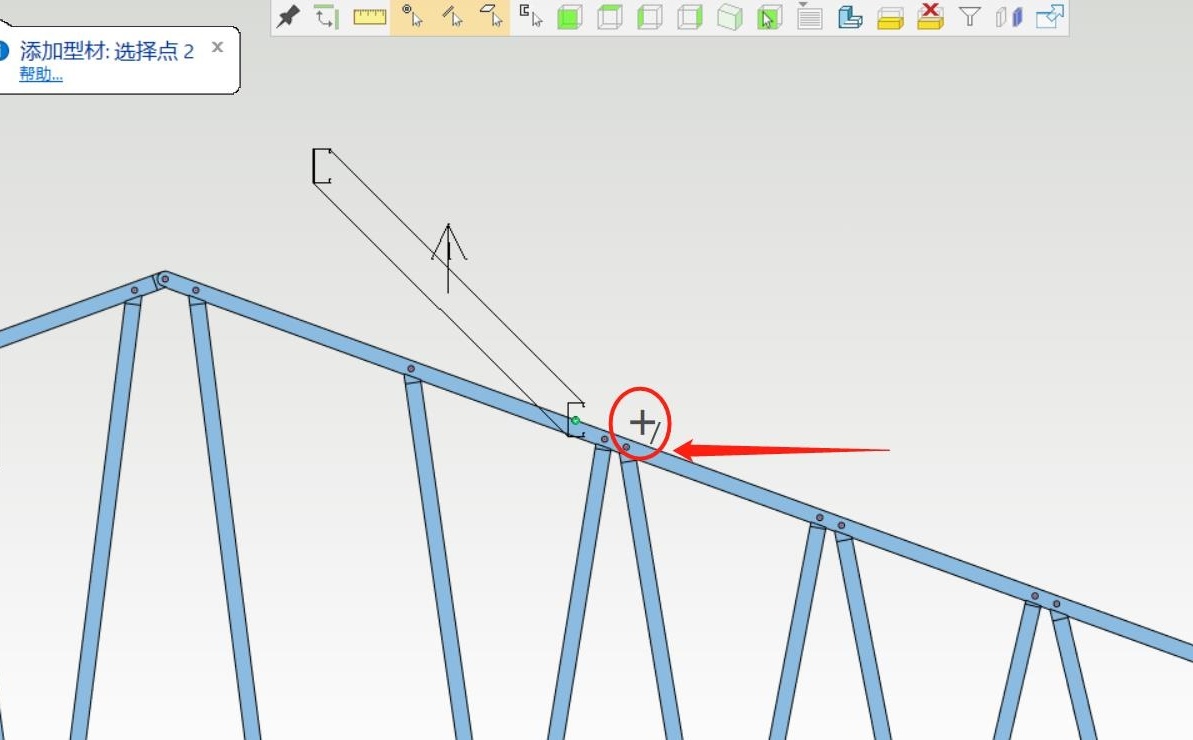1193x740 pixels.
Task: Click the profile selection cursor icon
Action: pos(530,16)
